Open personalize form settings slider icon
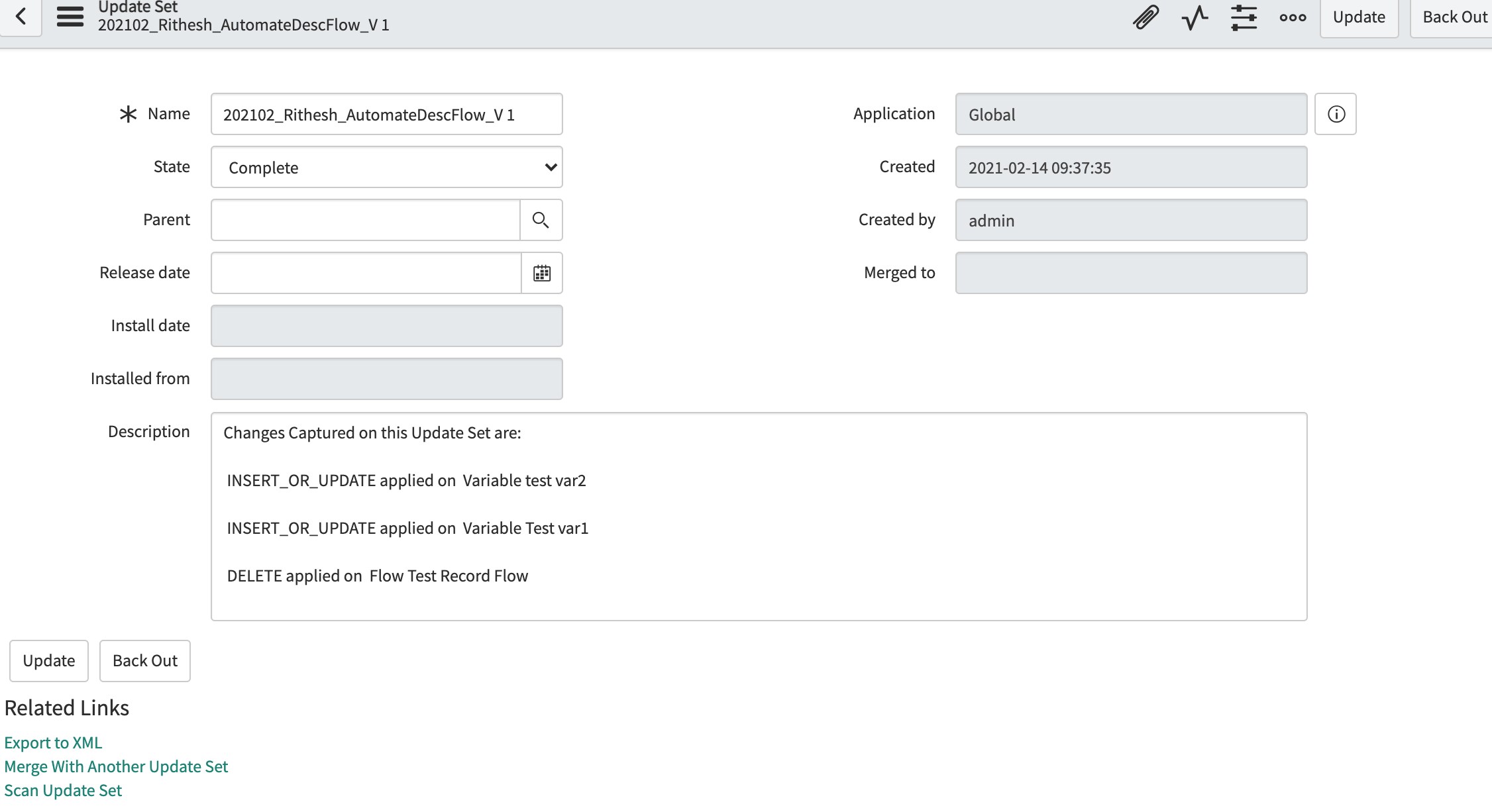This screenshot has width=1492, height=812. pyautogui.click(x=1244, y=17)
